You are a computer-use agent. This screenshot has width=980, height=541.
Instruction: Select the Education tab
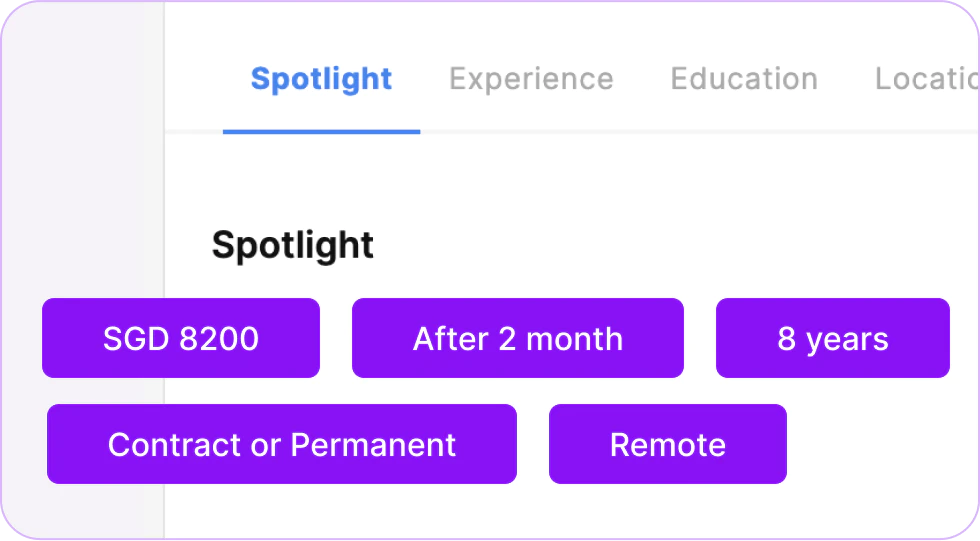click(744, 79)
